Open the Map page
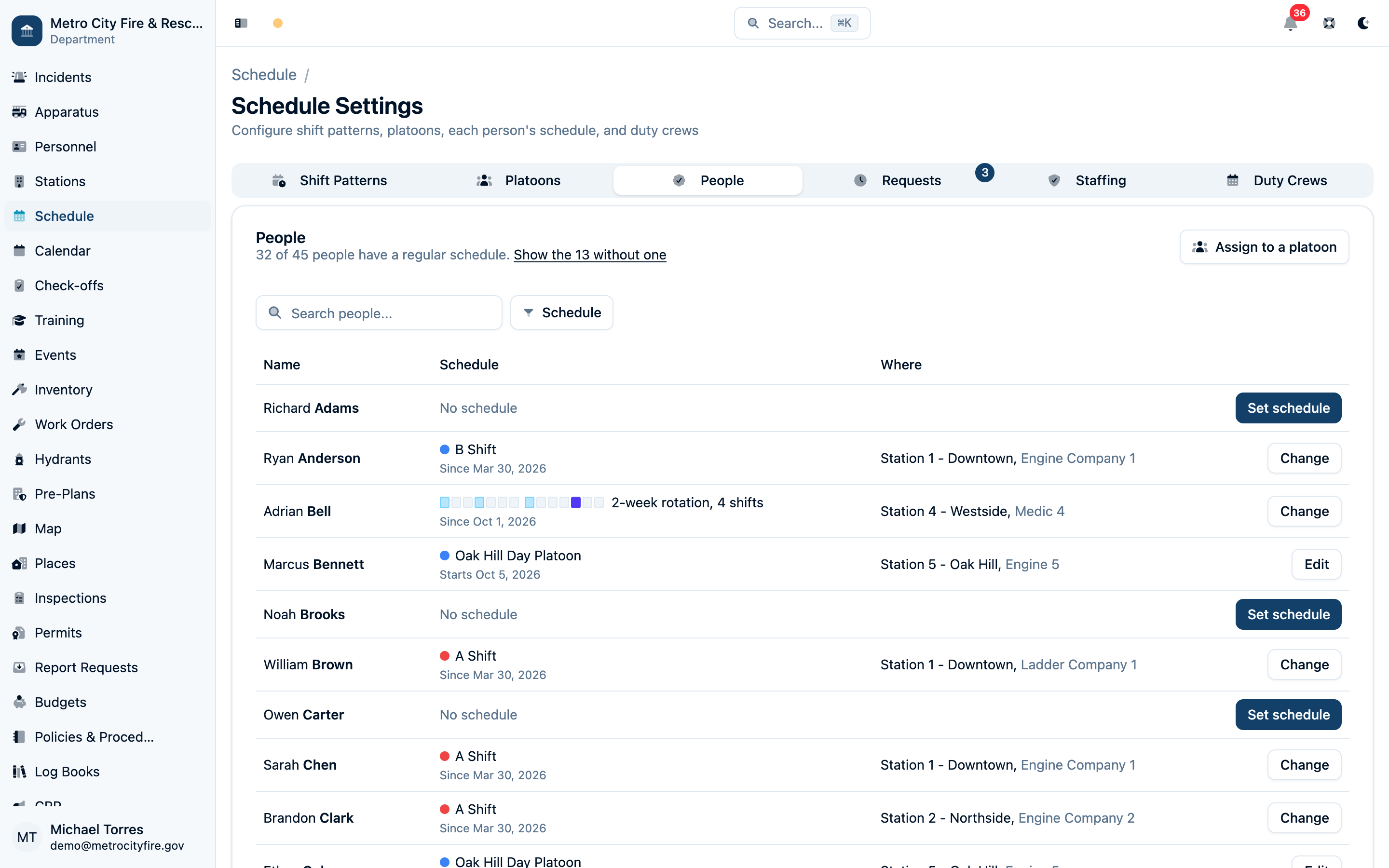This screenshot has height=868, width=1389. [108, 529]
